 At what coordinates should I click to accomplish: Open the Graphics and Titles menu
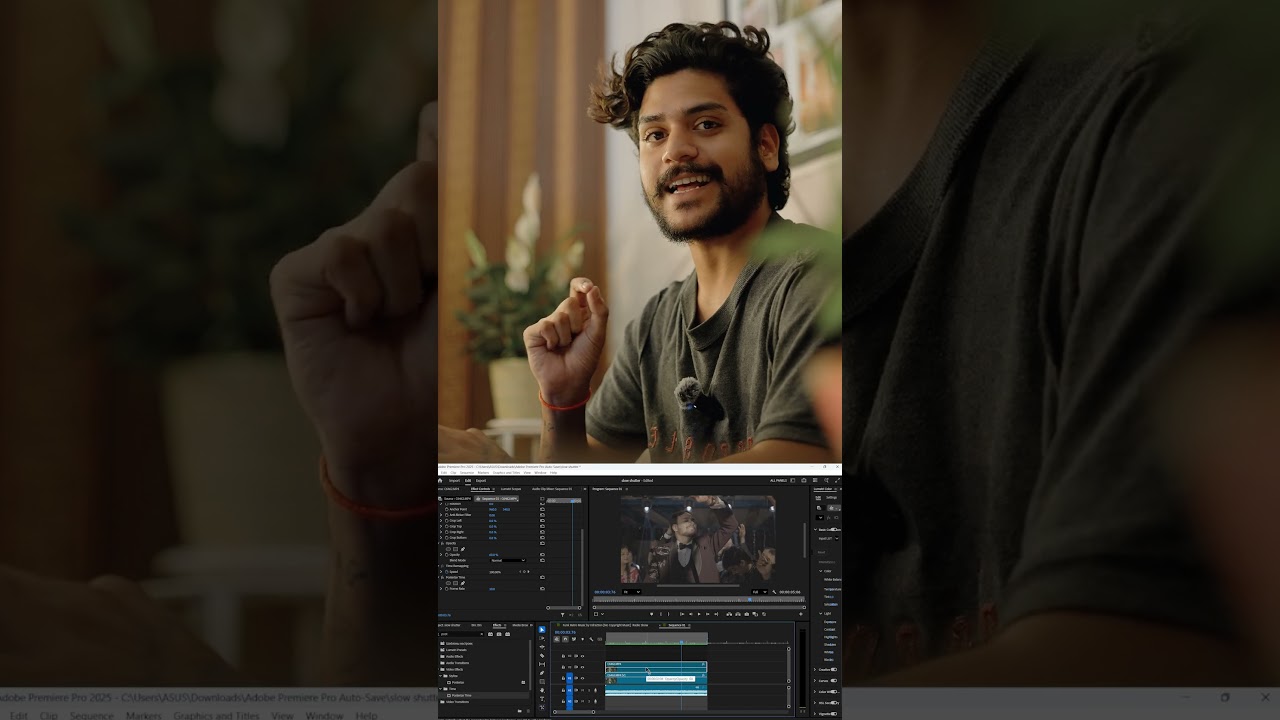506,473
